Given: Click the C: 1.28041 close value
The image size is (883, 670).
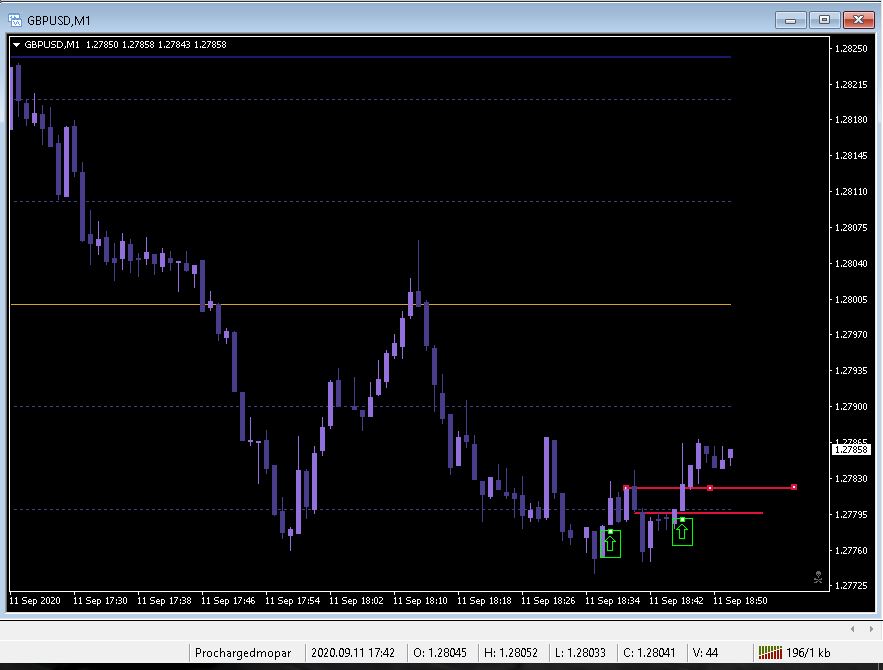Looking at the screenshot, I should coord(649,653).
